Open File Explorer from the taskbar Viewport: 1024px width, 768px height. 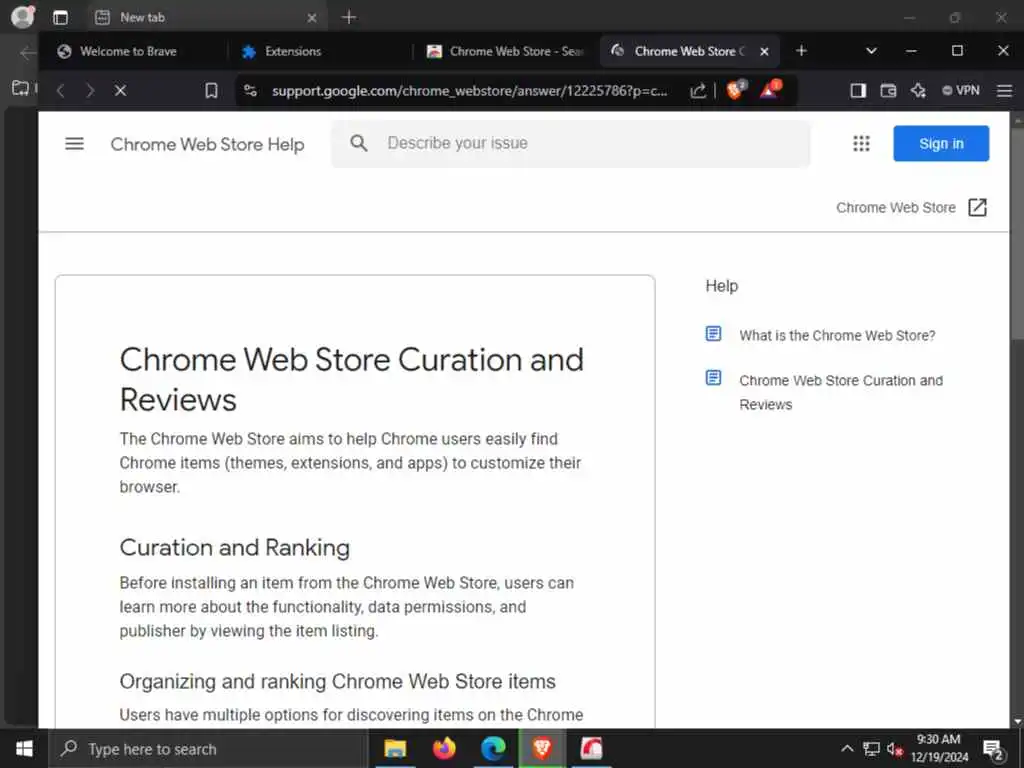tap(394, 748)
